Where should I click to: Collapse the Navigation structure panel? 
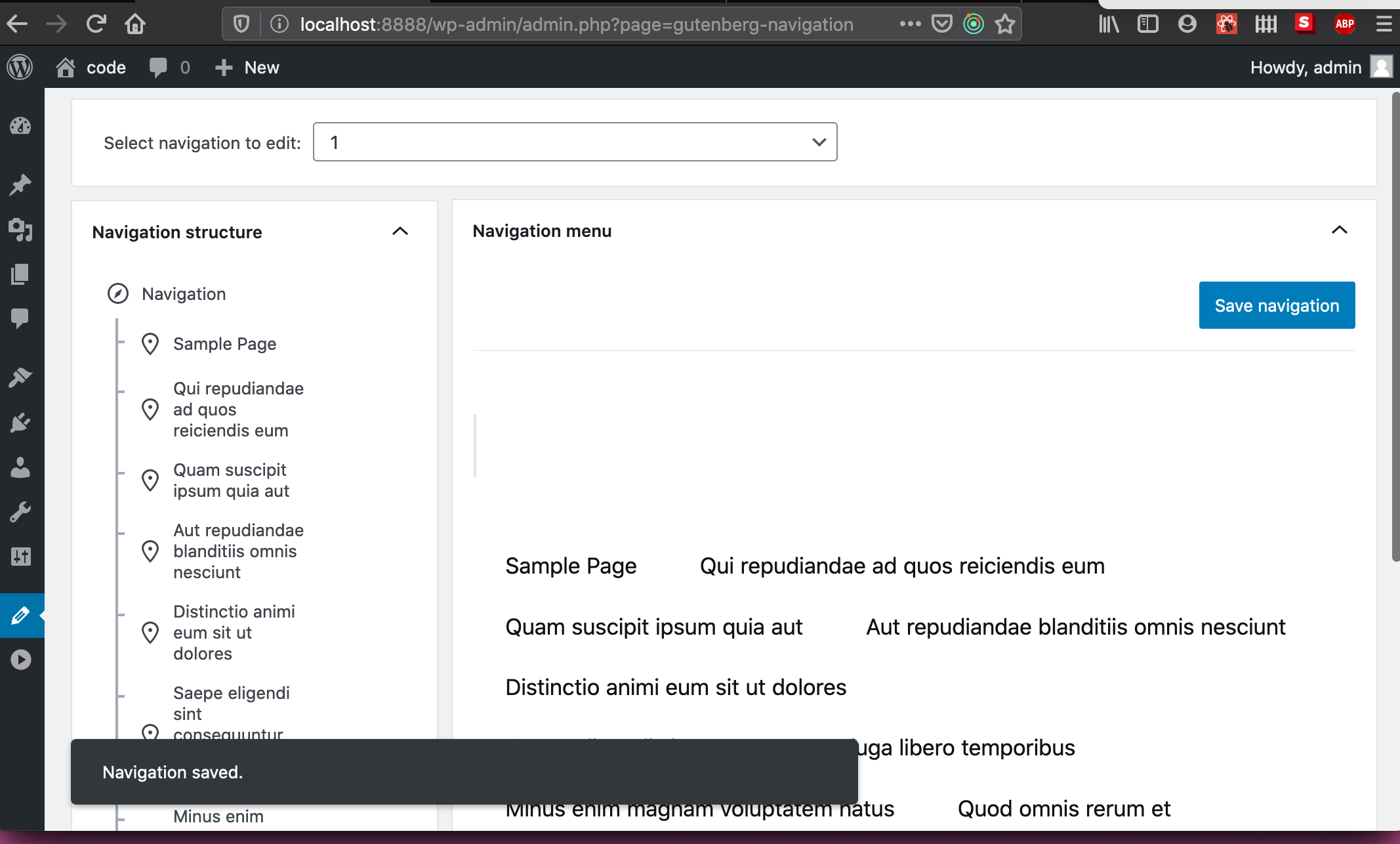click(x=400, y=232)
